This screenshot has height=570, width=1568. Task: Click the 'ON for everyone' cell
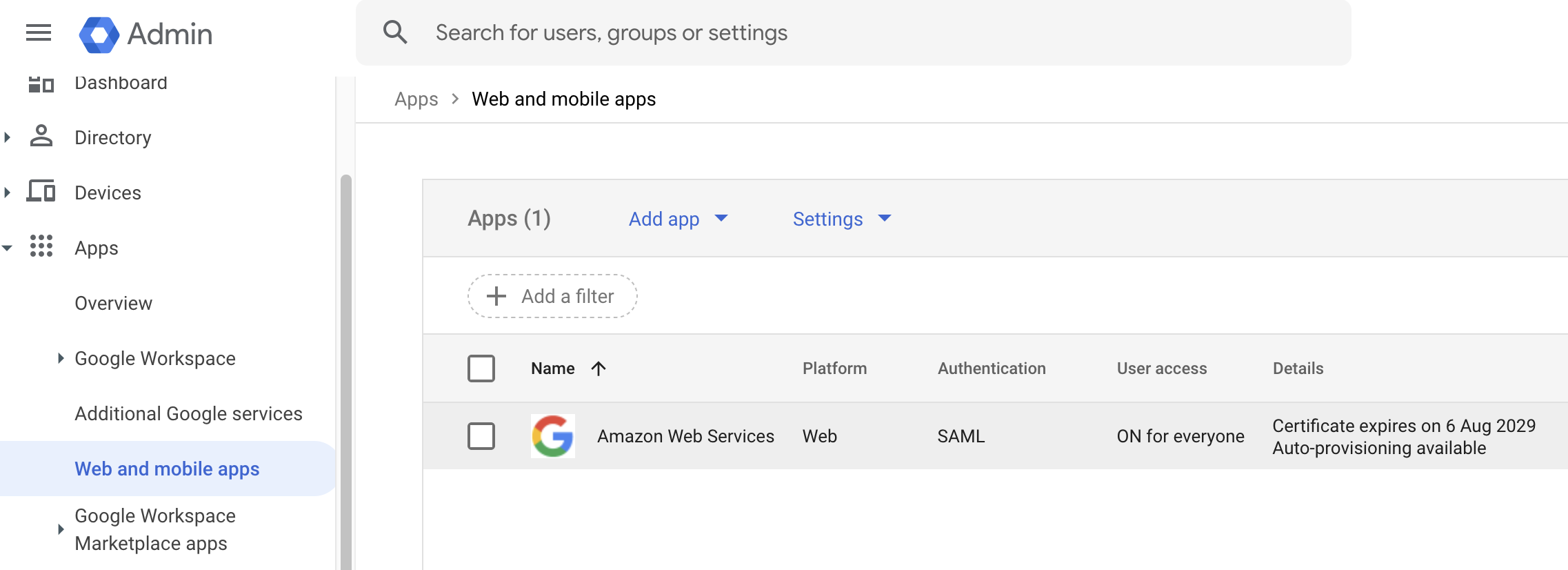coord(1180,436)
